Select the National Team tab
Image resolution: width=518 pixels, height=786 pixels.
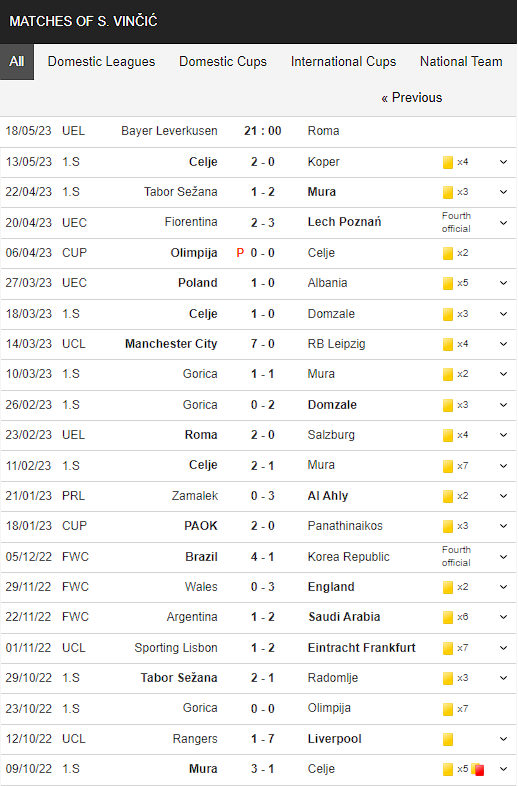pyautogui.click(x=461, y=62)
